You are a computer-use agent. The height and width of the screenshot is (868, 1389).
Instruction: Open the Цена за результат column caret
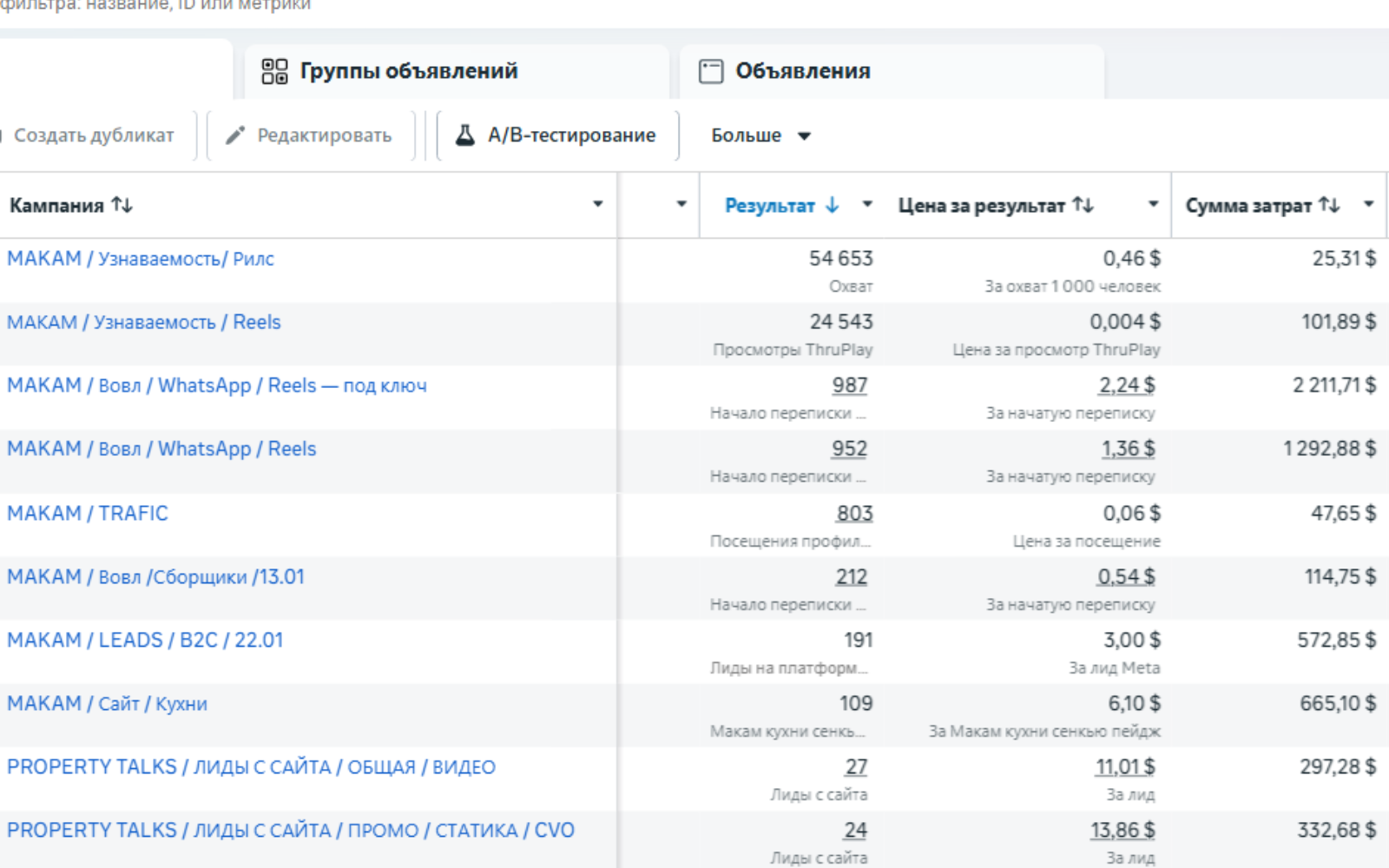point(1153,204)
